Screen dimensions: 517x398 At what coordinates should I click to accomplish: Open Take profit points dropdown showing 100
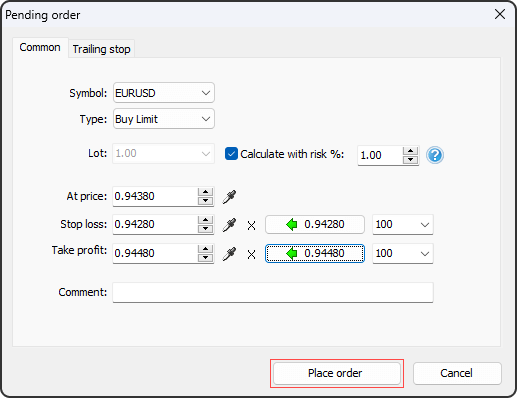(403, 253)
